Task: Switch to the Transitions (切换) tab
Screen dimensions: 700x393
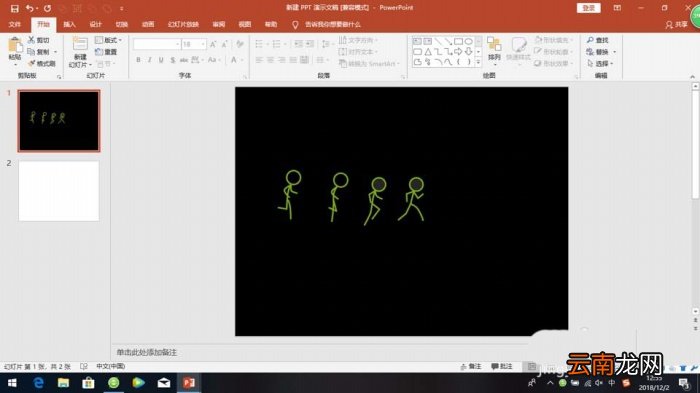Action: click(x=121, y=25)
